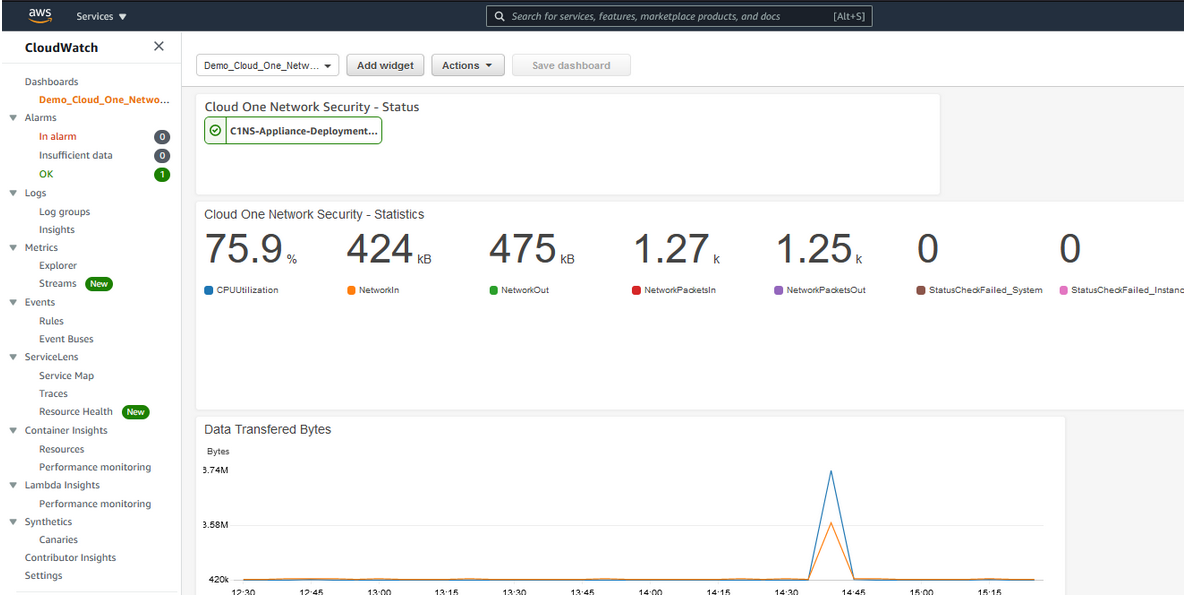Click the C1NS-Appliance-Deployment alarm status box
Screen dimensions: 1190x603
(293, 130)
